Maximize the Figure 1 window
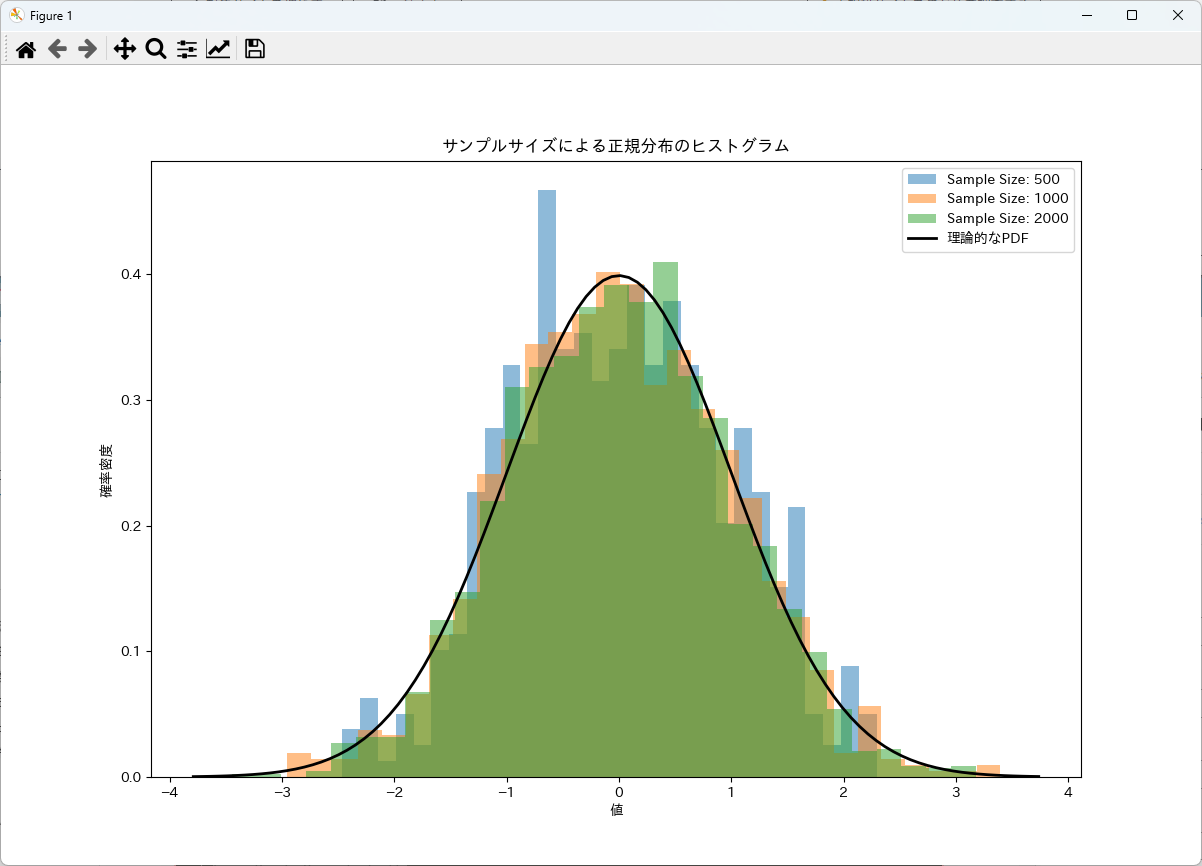The image size is (1202, 866). [1131, 15]
